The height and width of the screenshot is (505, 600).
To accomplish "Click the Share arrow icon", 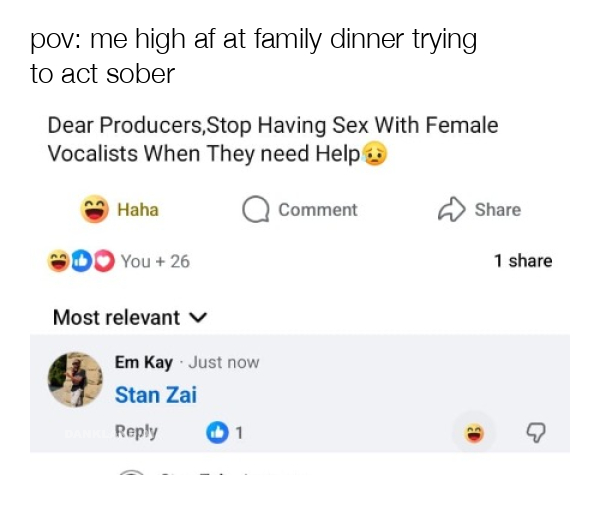I will pyautogui.click(x=452, y=209).
